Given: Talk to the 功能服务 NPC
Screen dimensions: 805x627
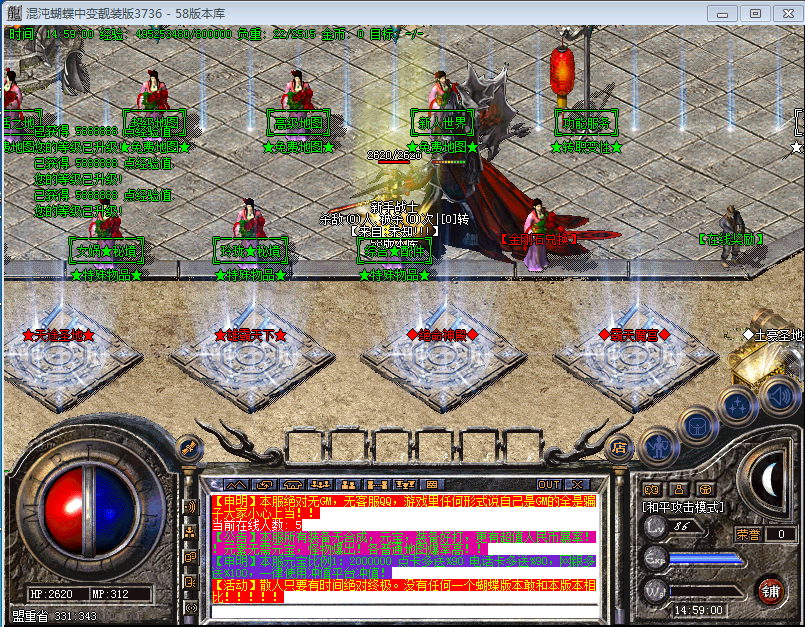Looking at the screenshot, I should (x=586, y=123).
